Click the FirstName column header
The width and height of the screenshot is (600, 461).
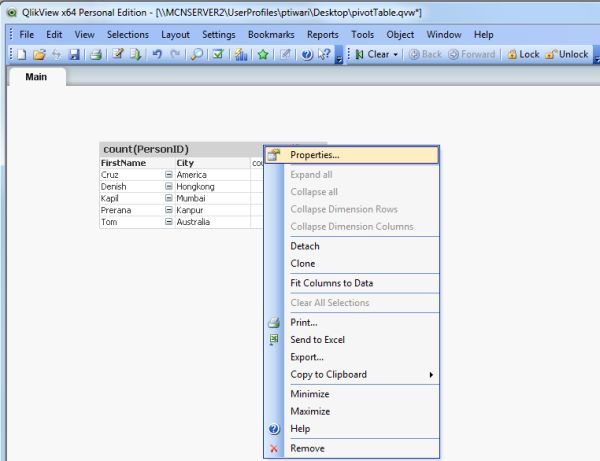pyautogui.click(x=137, y=163)
